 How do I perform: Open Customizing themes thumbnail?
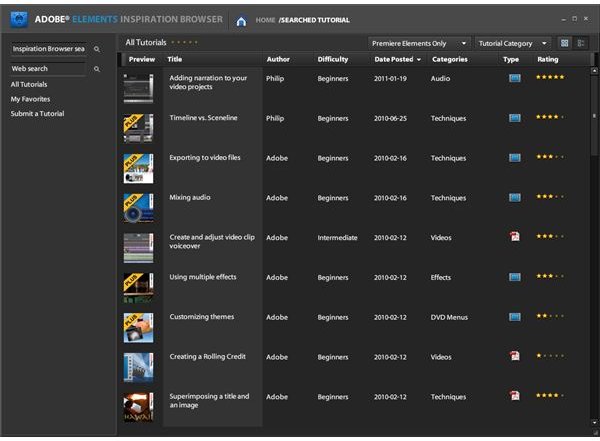[138, 328]
